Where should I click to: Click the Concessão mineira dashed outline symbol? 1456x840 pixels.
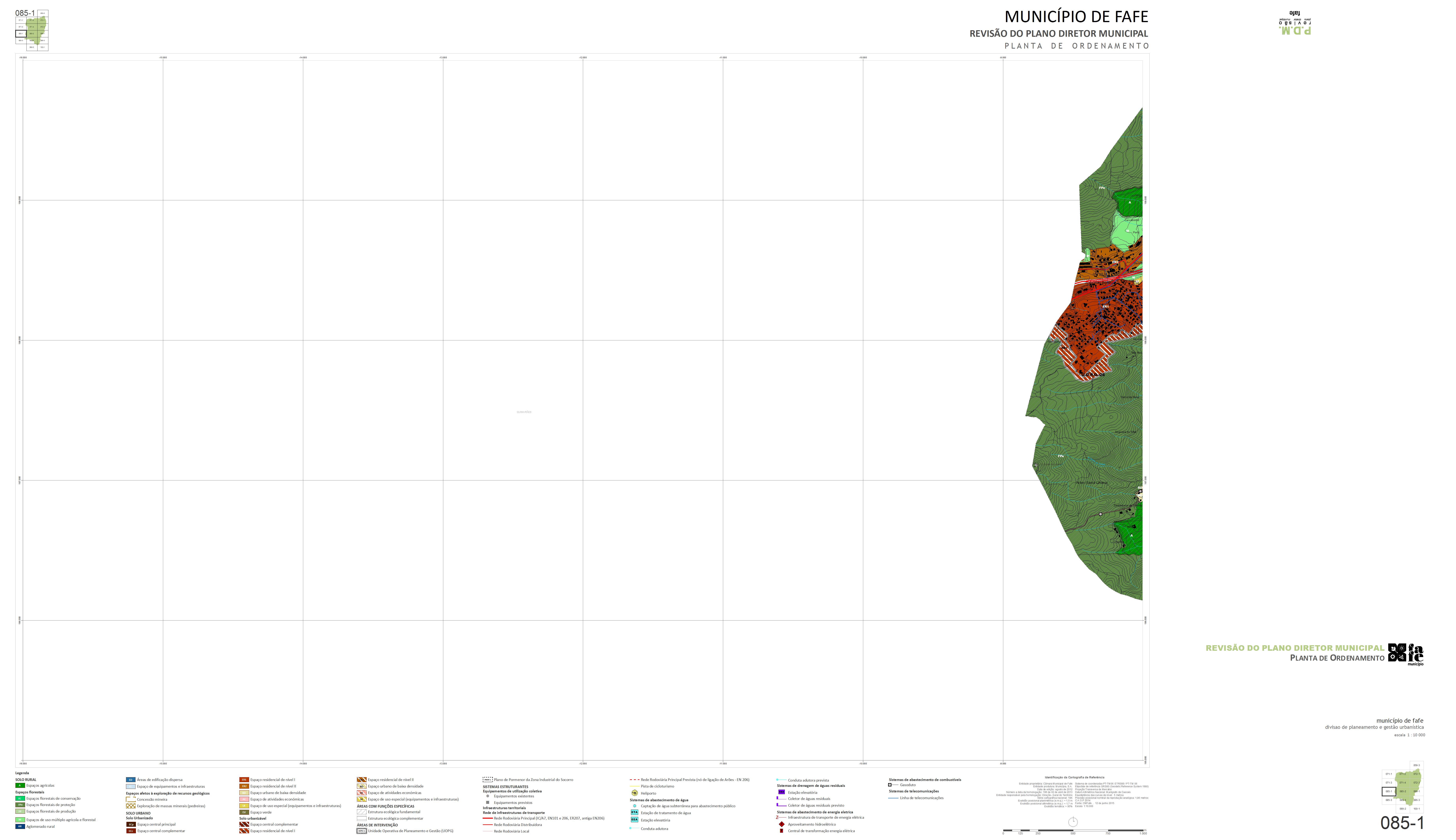[x=131, y=800]
